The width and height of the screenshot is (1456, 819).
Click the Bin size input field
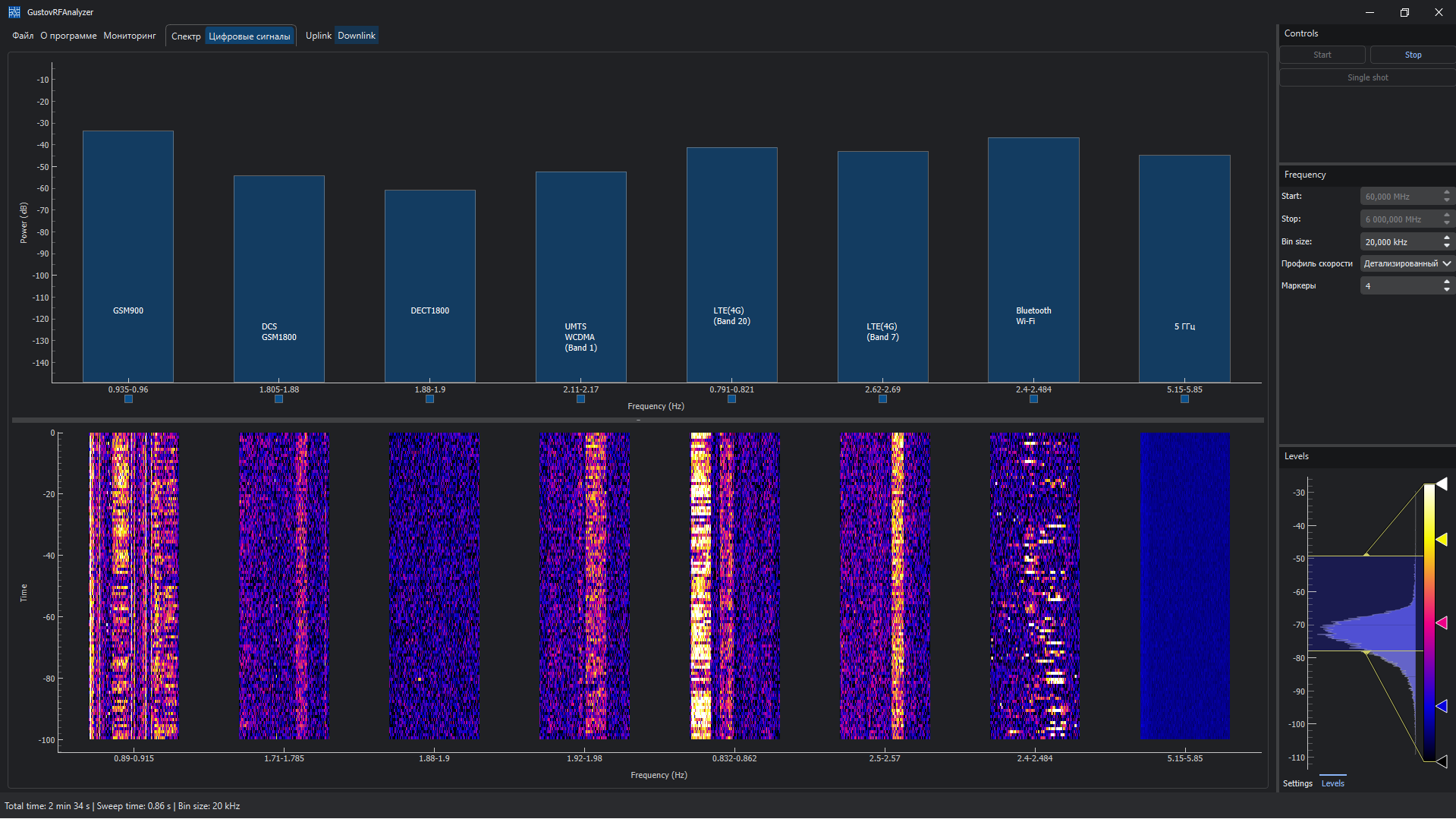pyautogui.click(x=1399, y=242)
